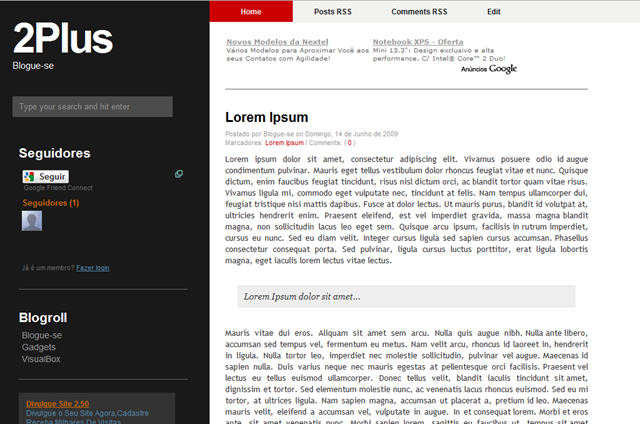The width and height of the screenshot is (640, 424).
Task: Click the Seguir button
Action: click(46, 176)
